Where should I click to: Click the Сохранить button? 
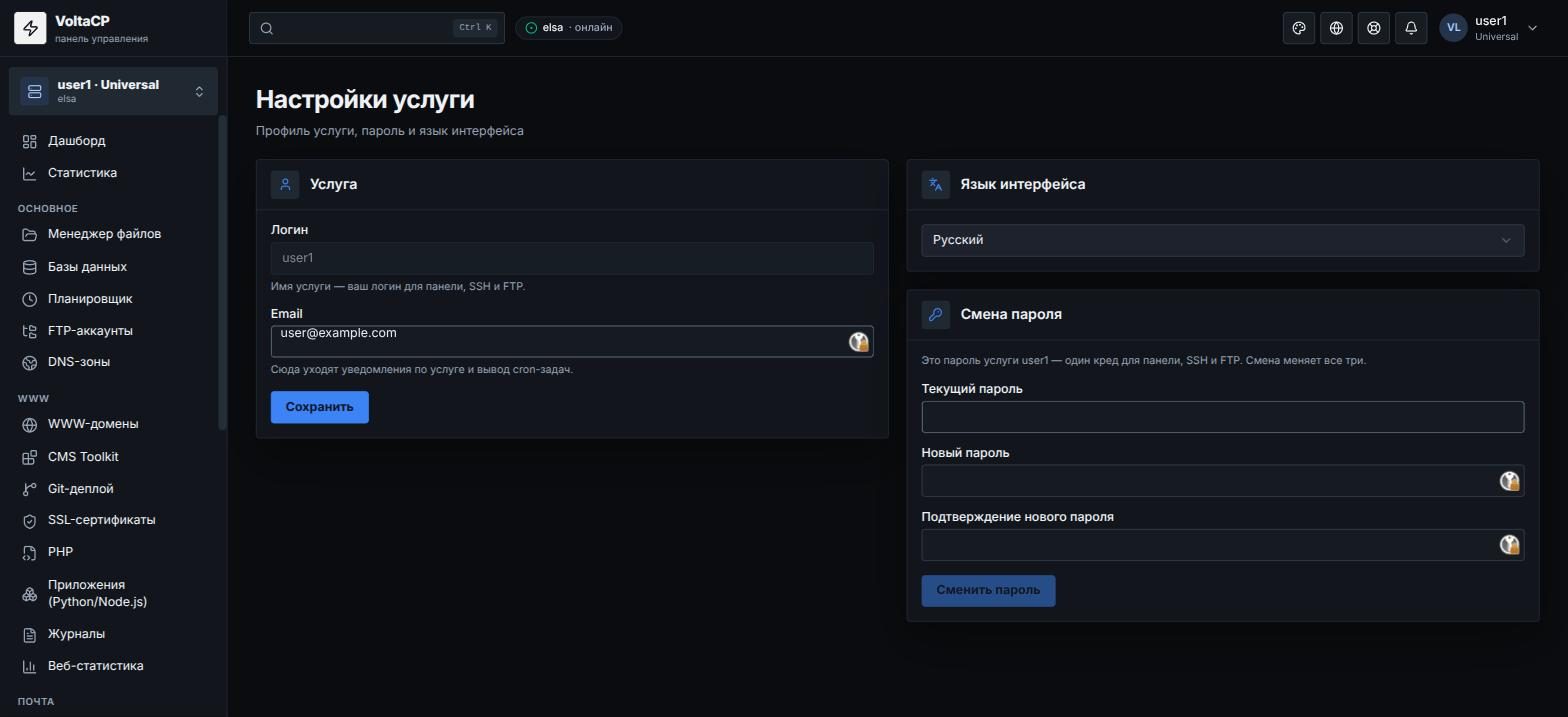tap(320, 407)
